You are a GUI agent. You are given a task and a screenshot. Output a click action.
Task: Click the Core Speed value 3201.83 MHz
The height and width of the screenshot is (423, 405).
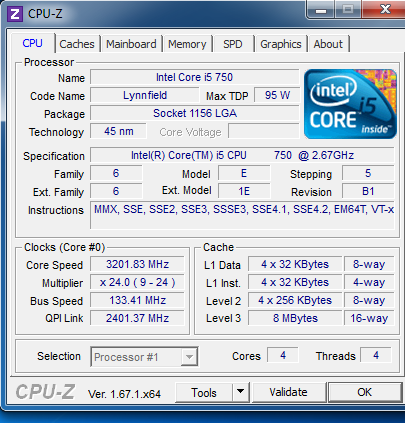(137, 264)
